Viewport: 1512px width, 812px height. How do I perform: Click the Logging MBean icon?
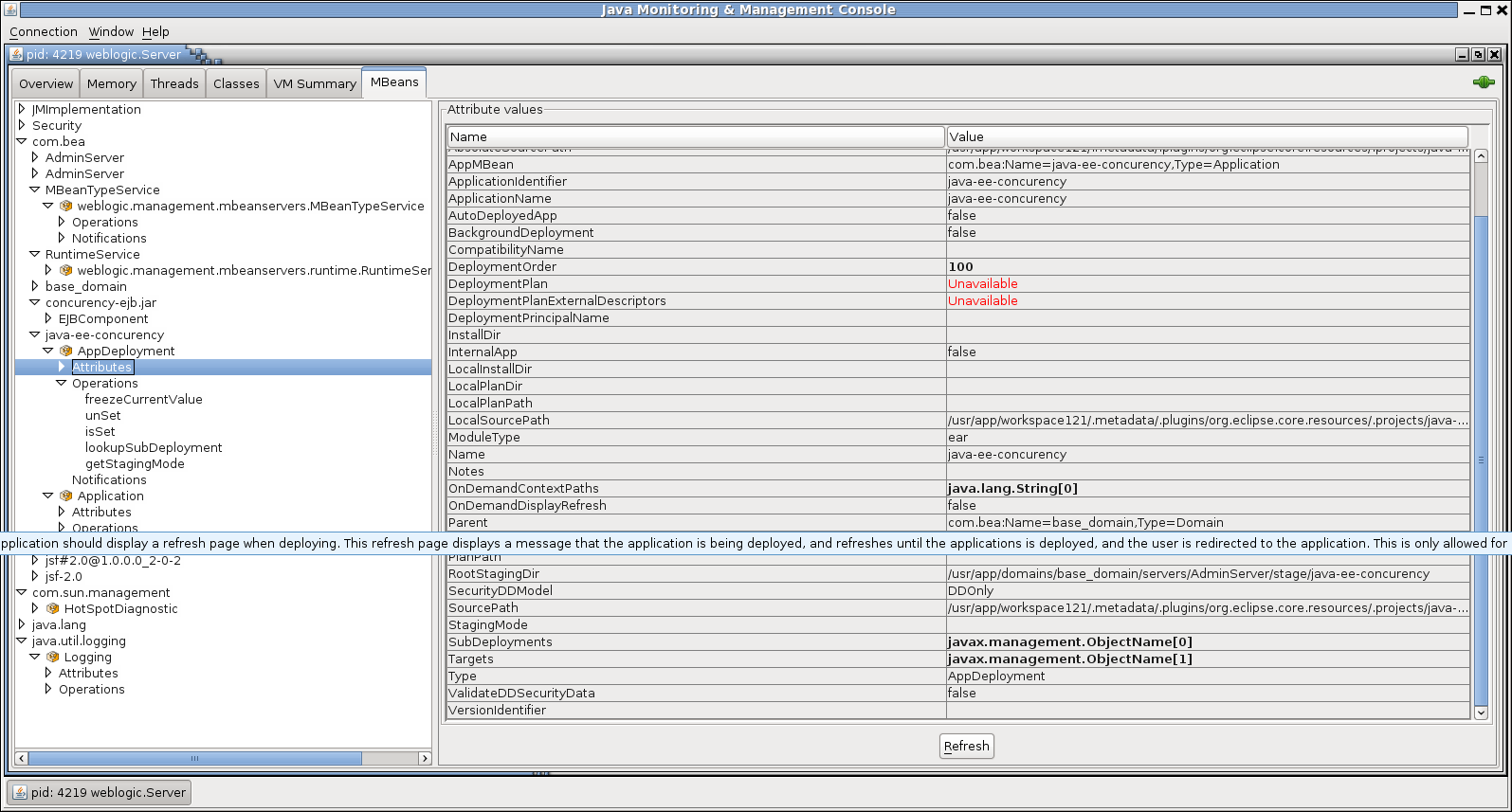pos(52,657)
